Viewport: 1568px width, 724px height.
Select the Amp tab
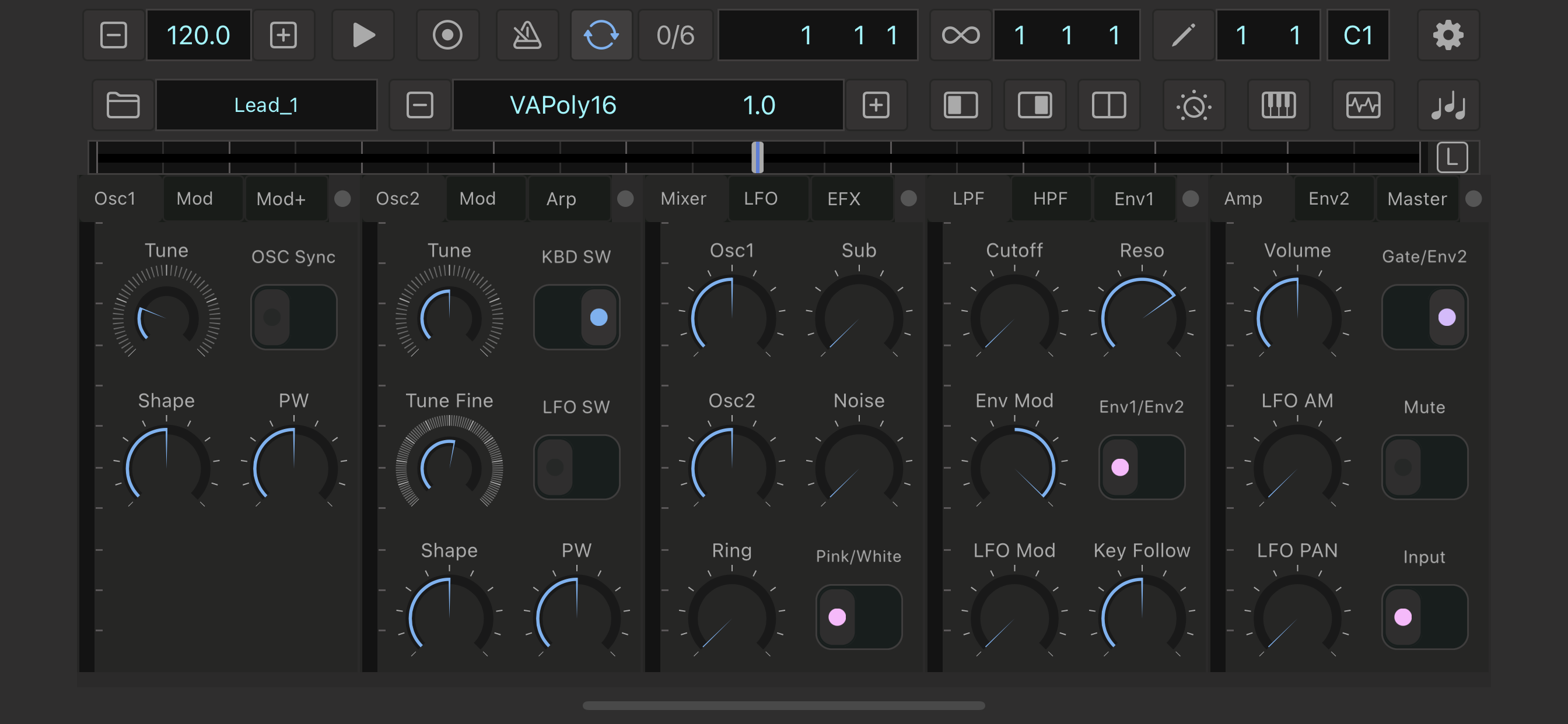tap(1243, 198)
